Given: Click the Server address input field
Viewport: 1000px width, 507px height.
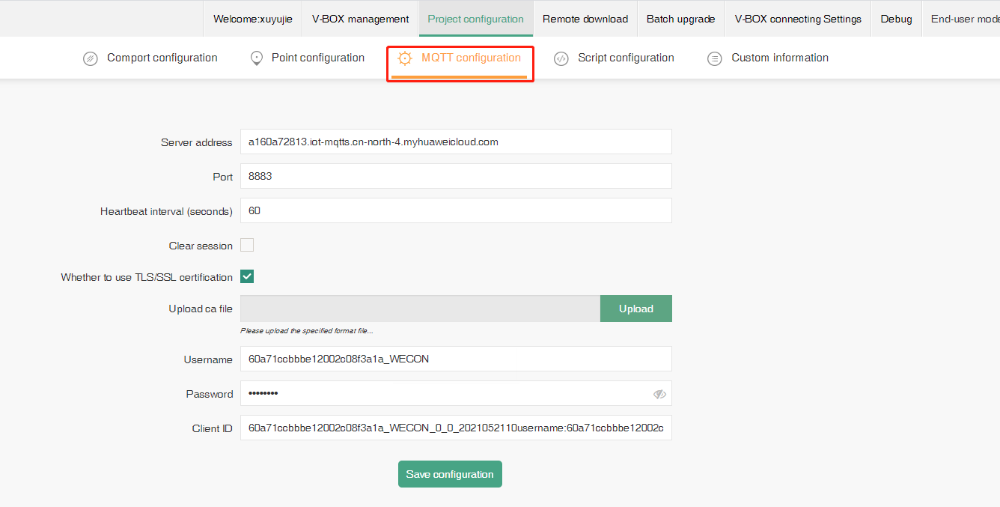Looking at the screenshot, I should (x=455, y=142).
